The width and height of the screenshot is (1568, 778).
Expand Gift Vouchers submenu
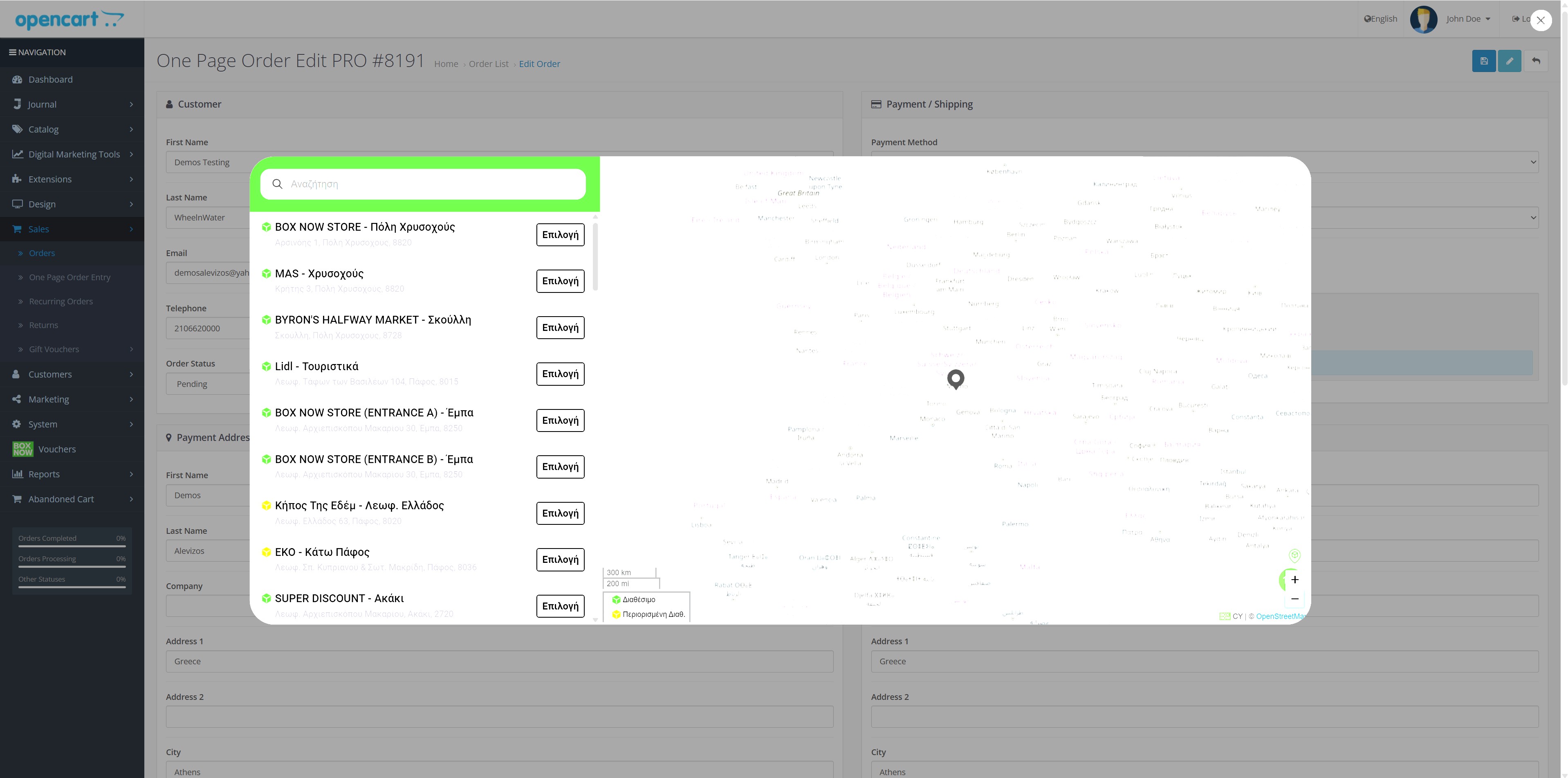click(x=72, y=349)
